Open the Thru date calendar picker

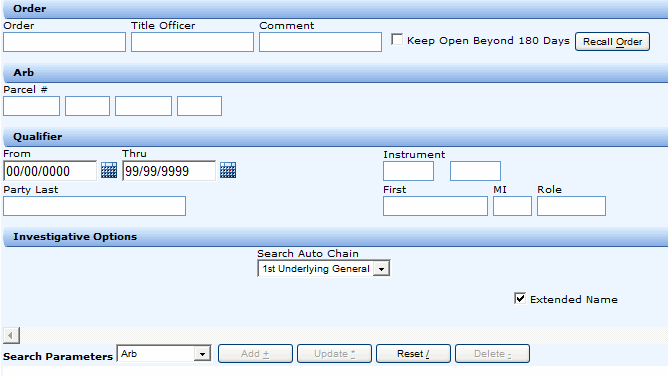228,170
